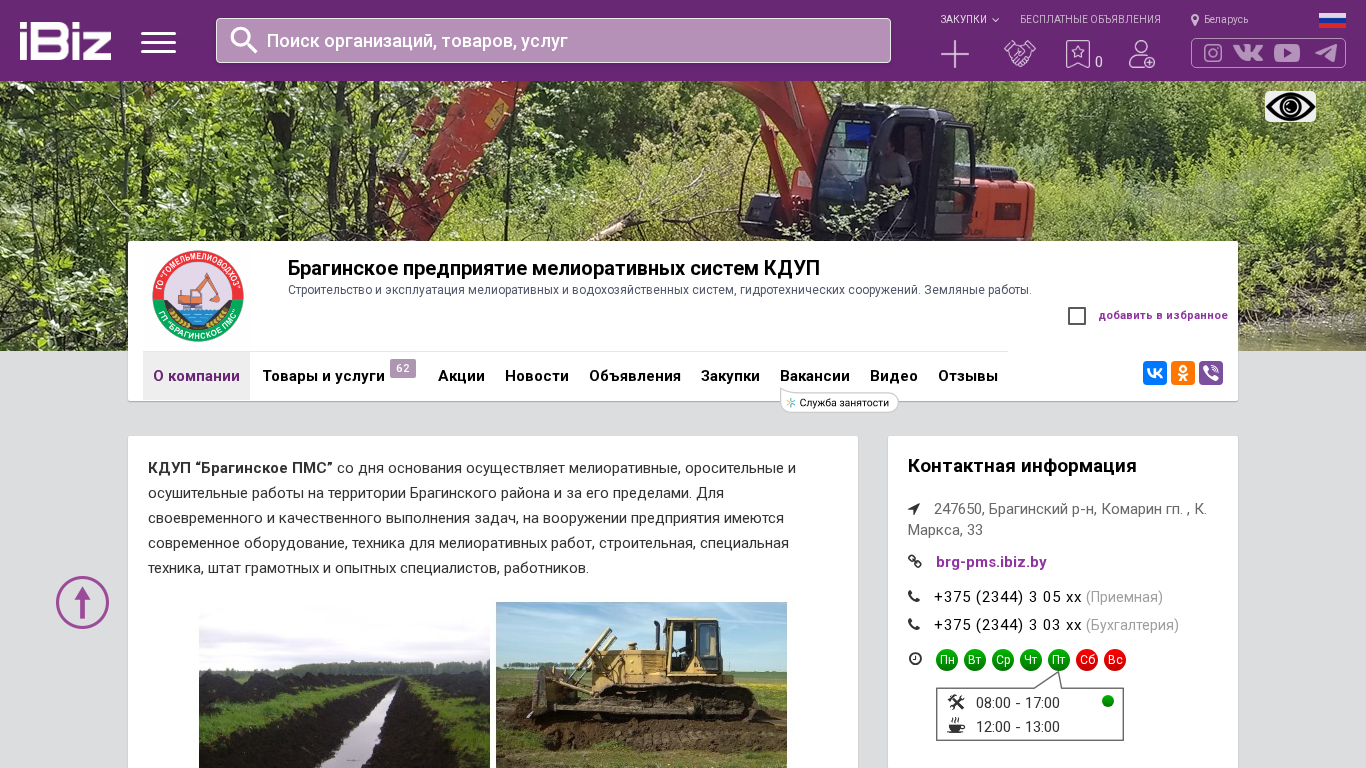
Task: Reveal the Приемная phone number
Action: [1008, 597]
